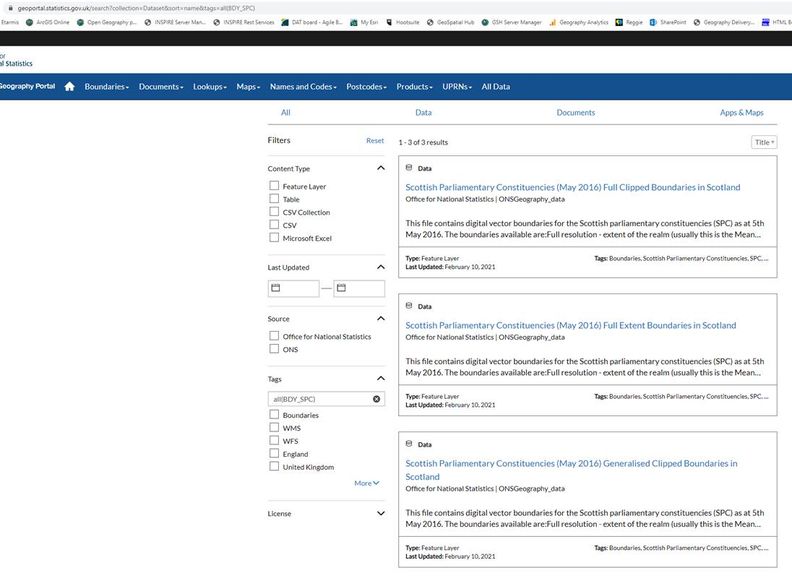Tick the CSV Collection checkbox
Screen dimensions: 792x576
(x=274, y=212)
